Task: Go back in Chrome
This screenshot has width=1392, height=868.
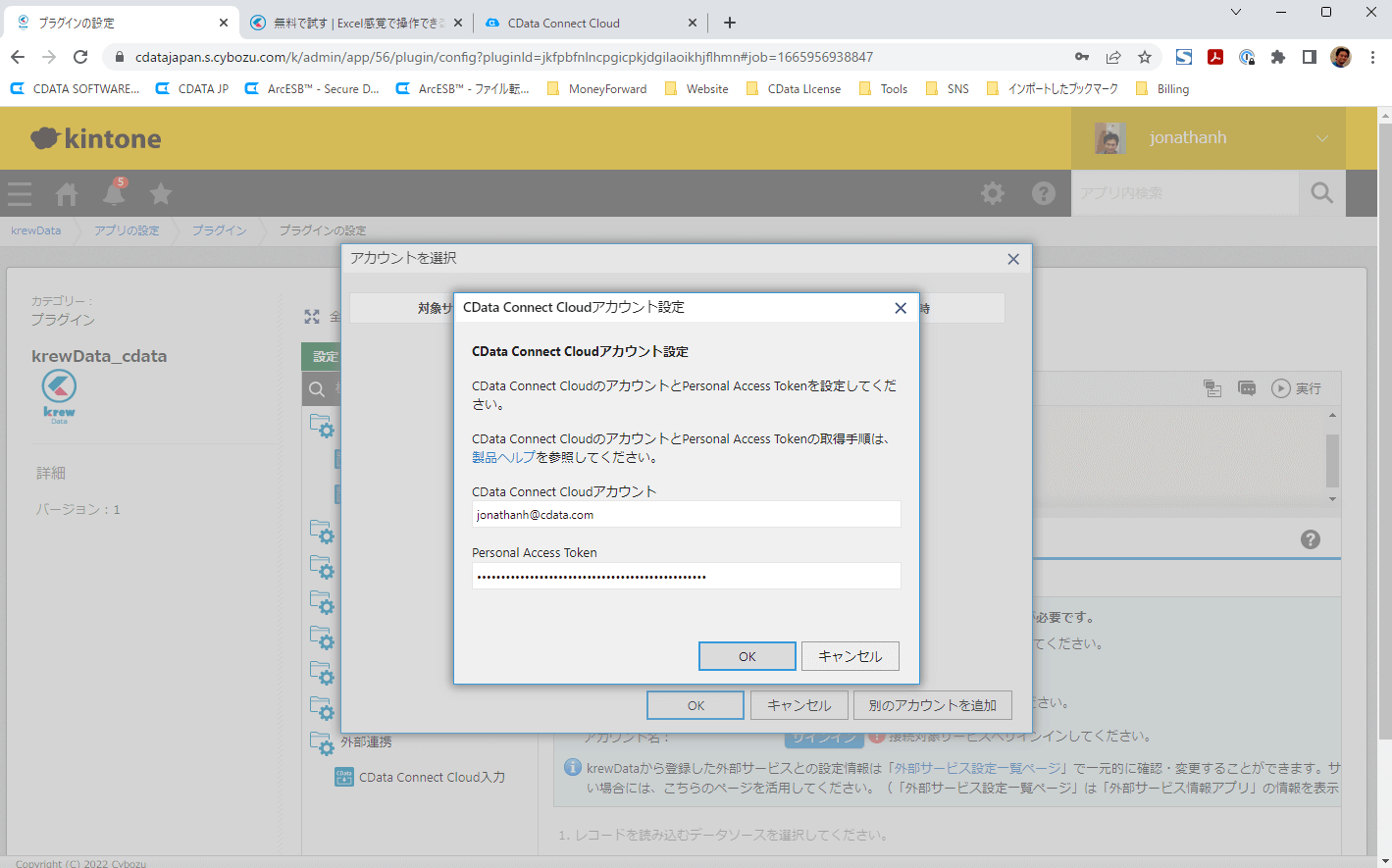Action: (18, 57)
